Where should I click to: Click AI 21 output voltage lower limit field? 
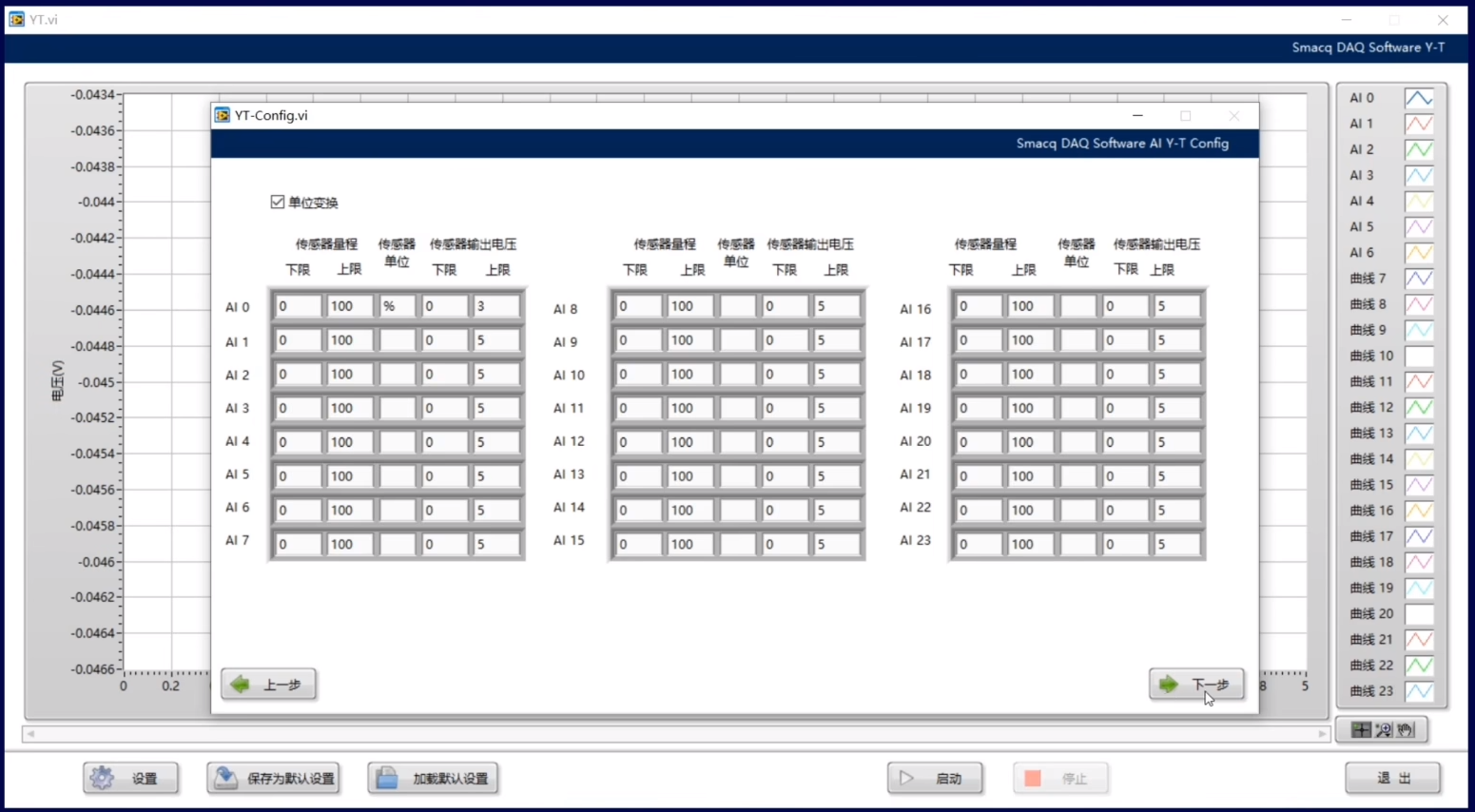coord(1125,476)
